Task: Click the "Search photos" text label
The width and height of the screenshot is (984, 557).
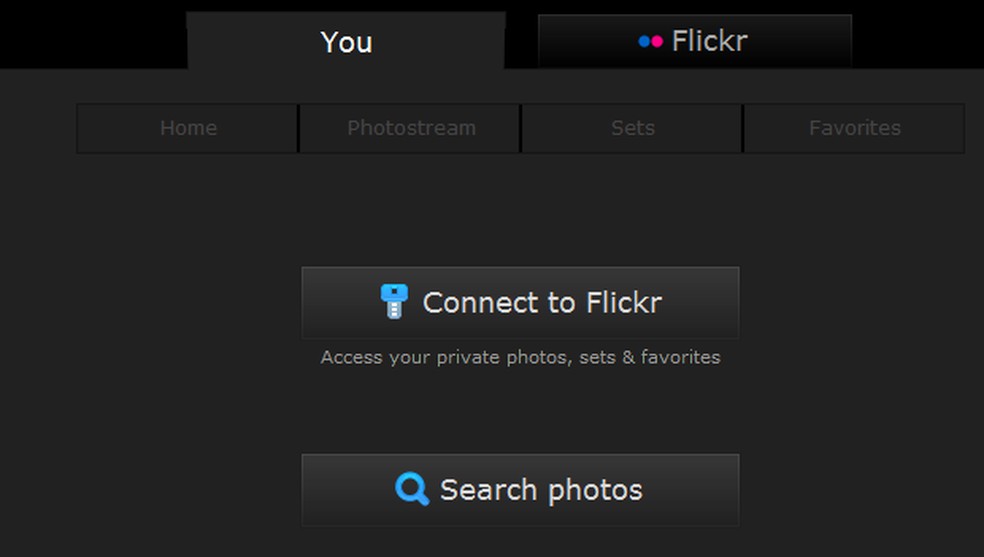Action: click(x=541, y=490)
